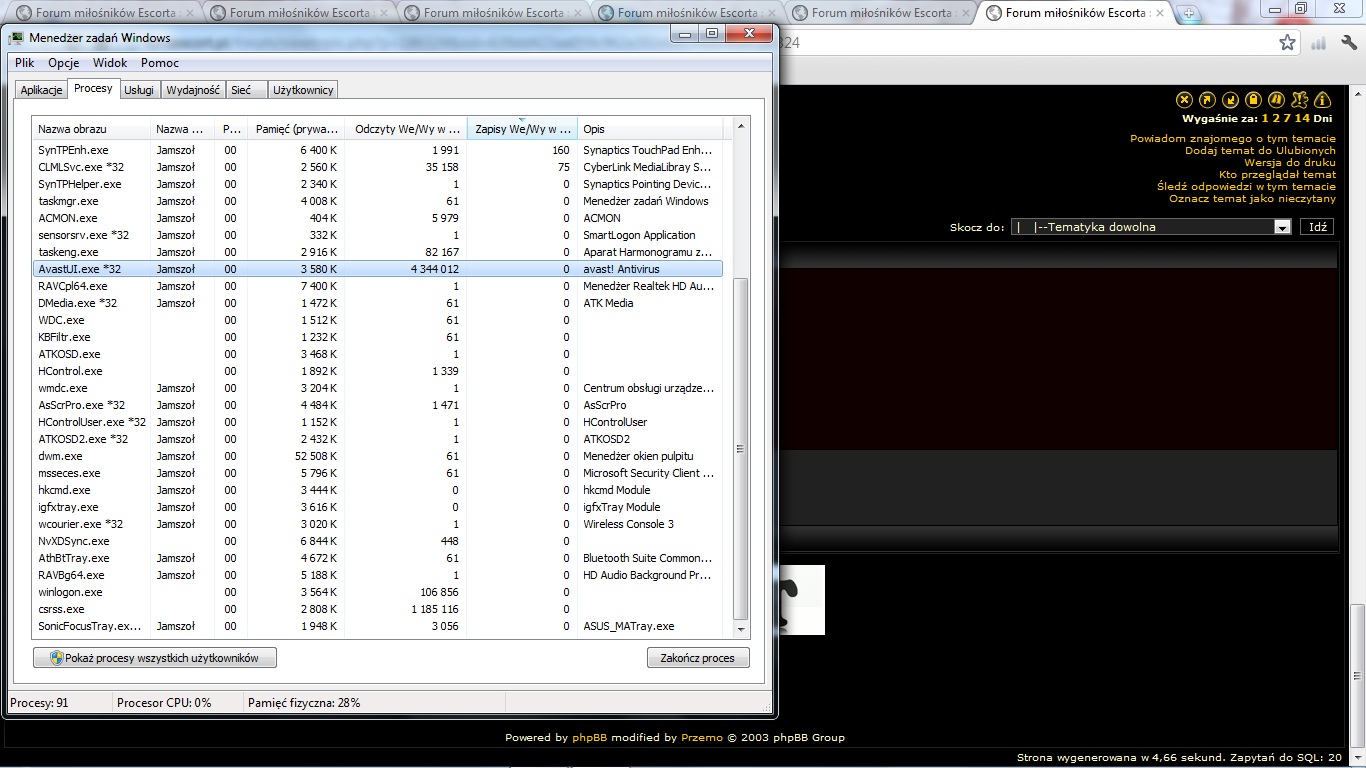Switch to the Usługi tab
This screenshot has width=1366, height=768.
[139, 90]
